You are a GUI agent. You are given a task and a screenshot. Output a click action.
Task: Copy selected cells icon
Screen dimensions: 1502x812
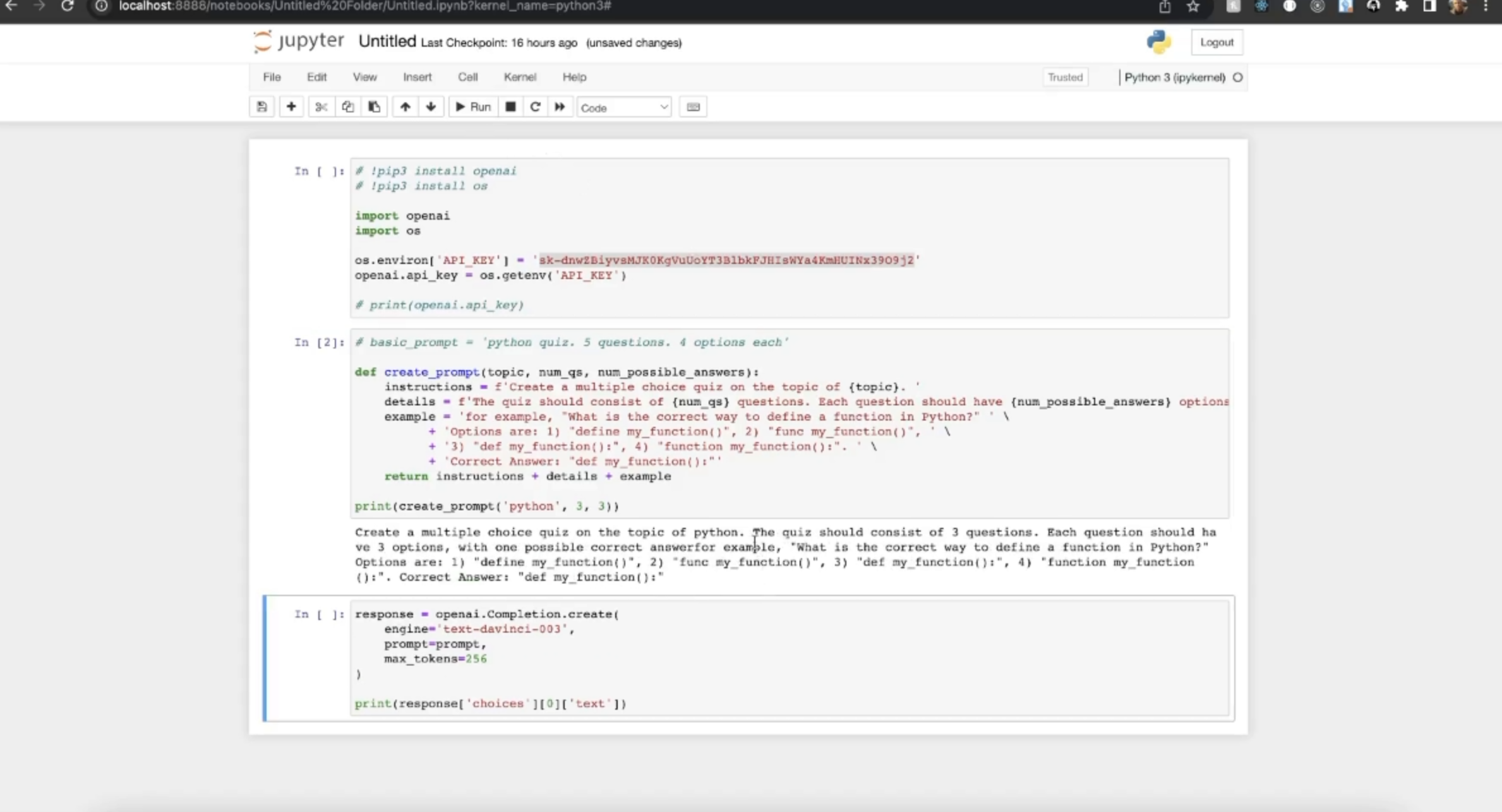pyautogui.click(x=347, y=107)
